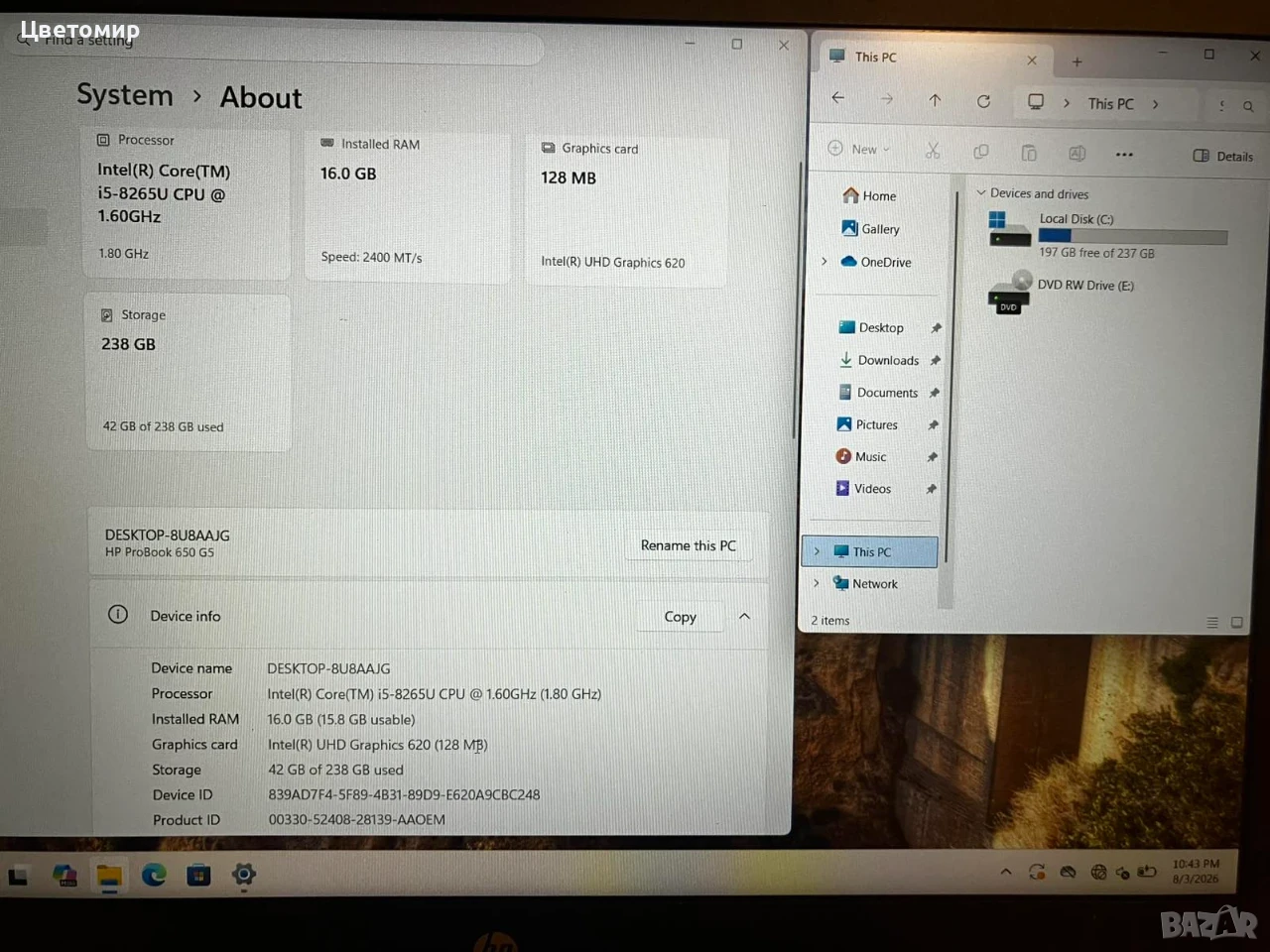
Task: Open the New dropdown in Explorer toolbar
Action: tap(859, 149)
